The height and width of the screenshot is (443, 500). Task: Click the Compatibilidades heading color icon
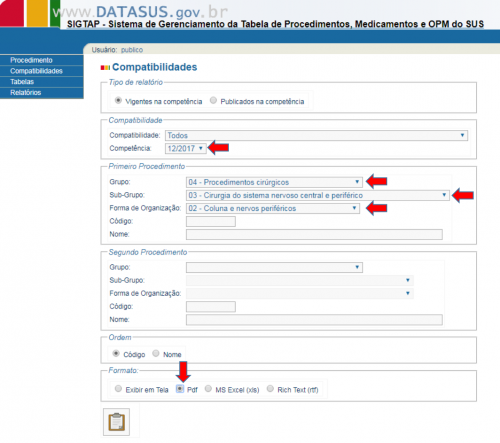click(105, 68)
